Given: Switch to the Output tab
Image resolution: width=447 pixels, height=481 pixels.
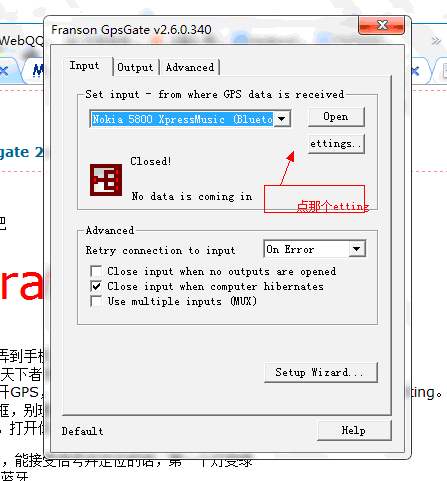Looking at the screenshot, I should (135, 67).
